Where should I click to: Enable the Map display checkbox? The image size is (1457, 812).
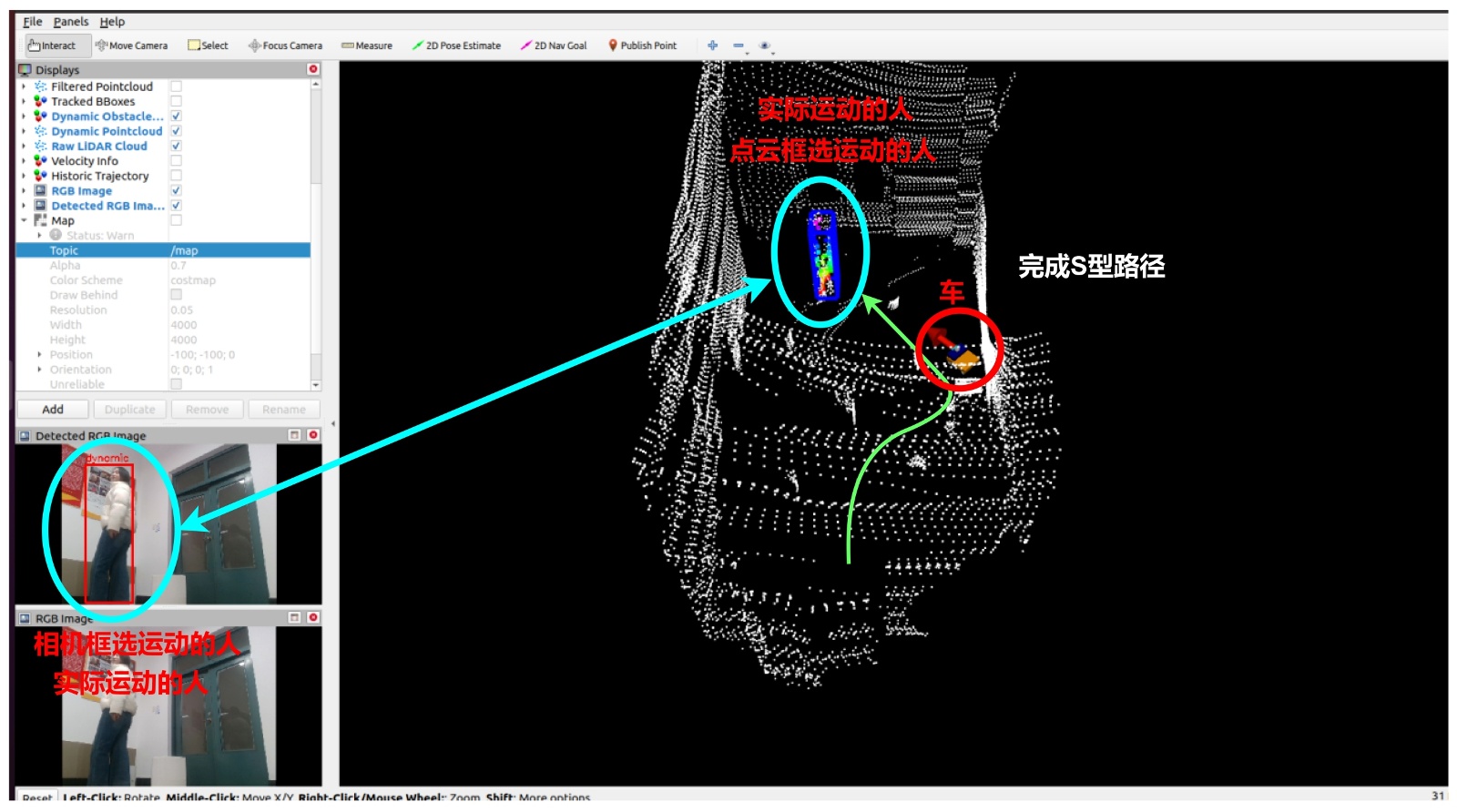[x=176, y=220]
